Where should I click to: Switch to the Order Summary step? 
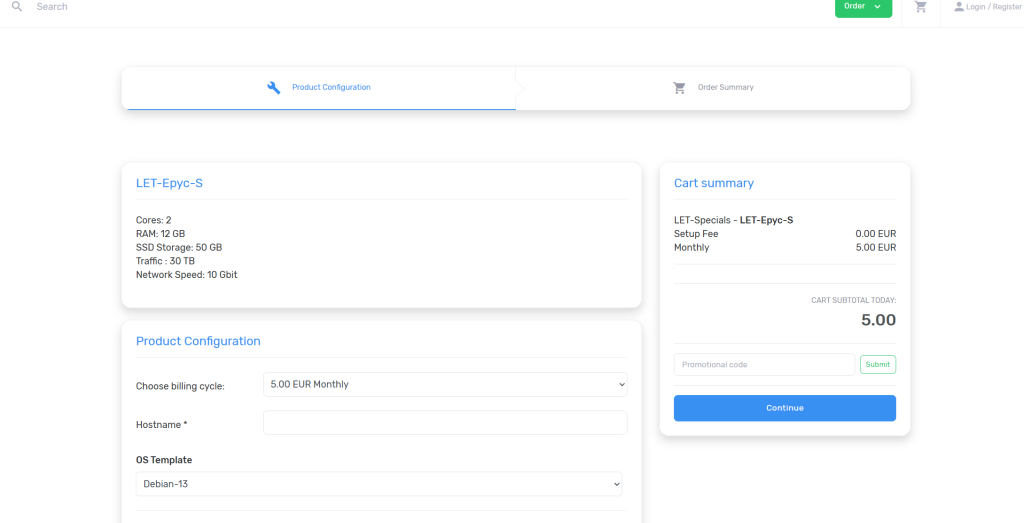(725, 88)
